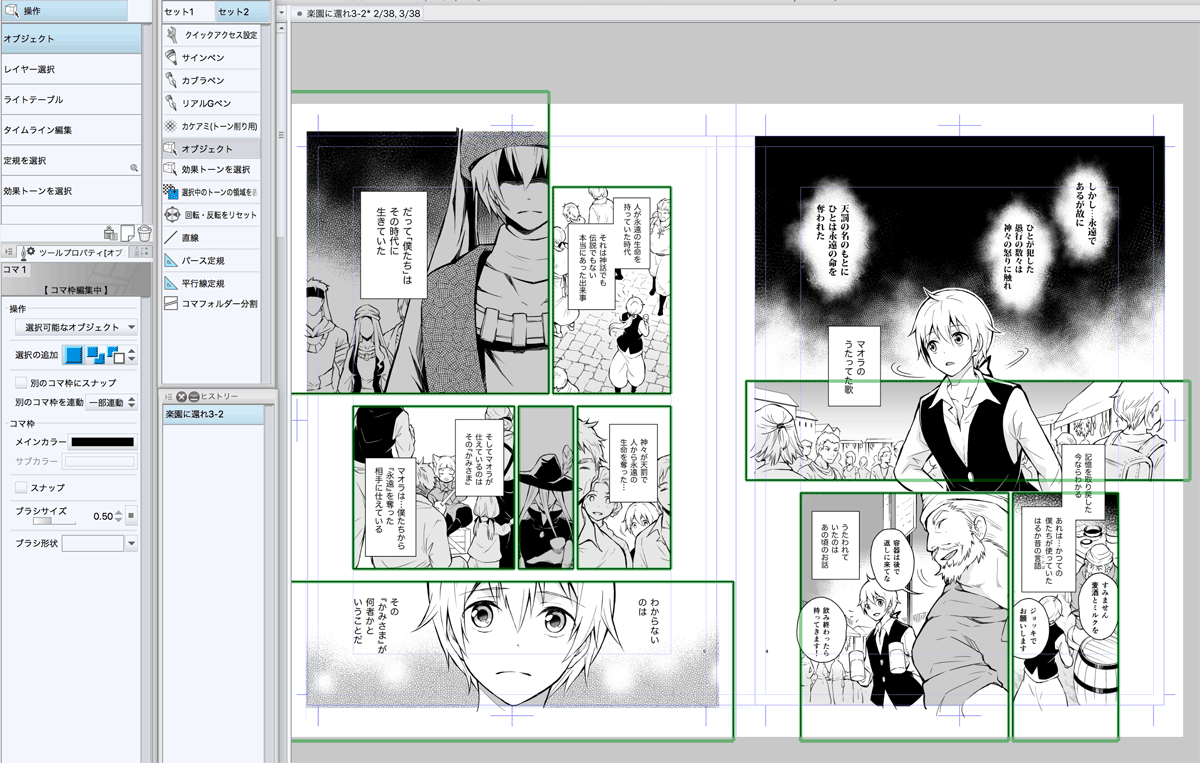Select the 直線 line tool

pos(211,238)
